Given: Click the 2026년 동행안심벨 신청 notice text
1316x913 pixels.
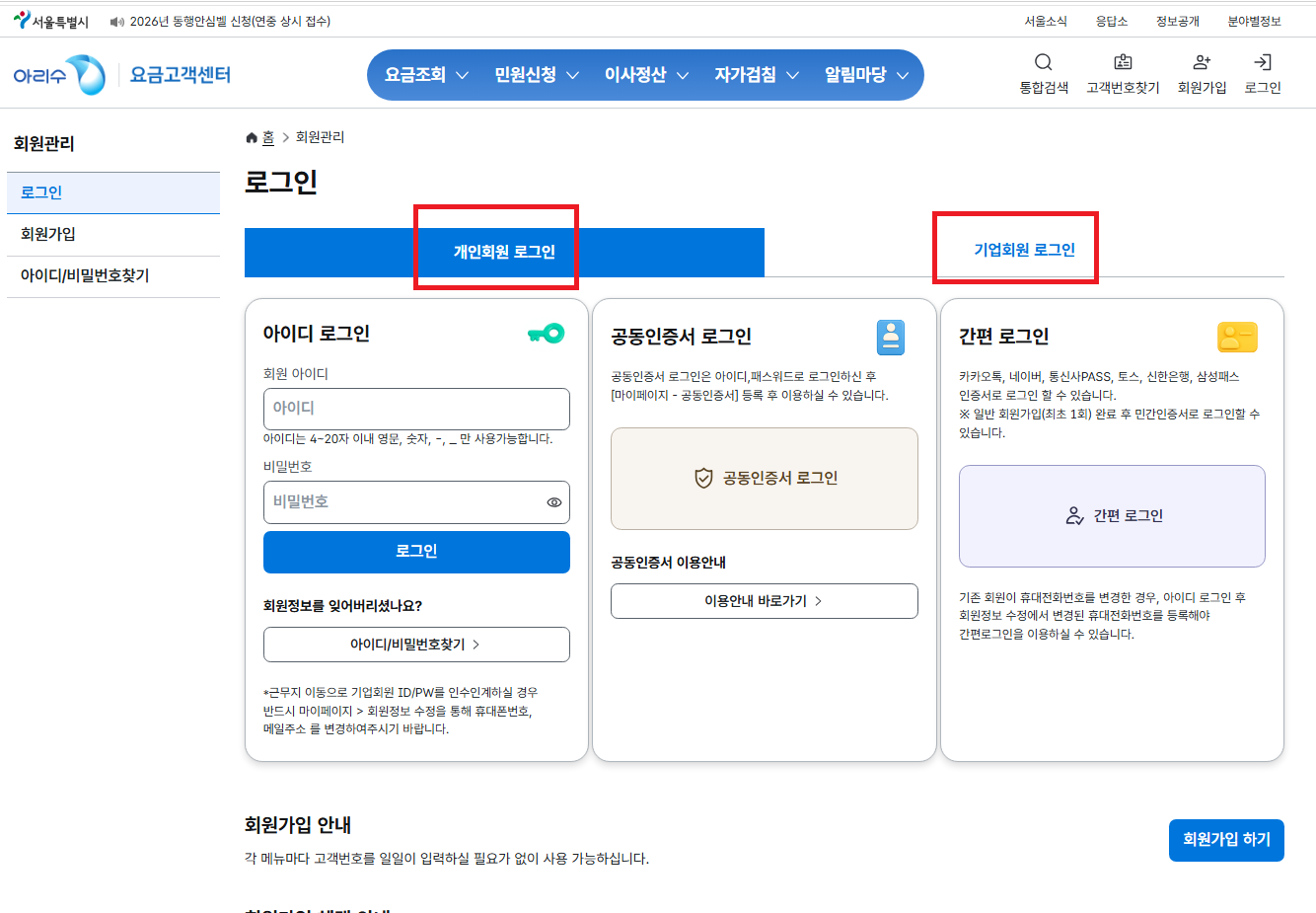Looking at the screenshot, I should (x=230, y=22).
